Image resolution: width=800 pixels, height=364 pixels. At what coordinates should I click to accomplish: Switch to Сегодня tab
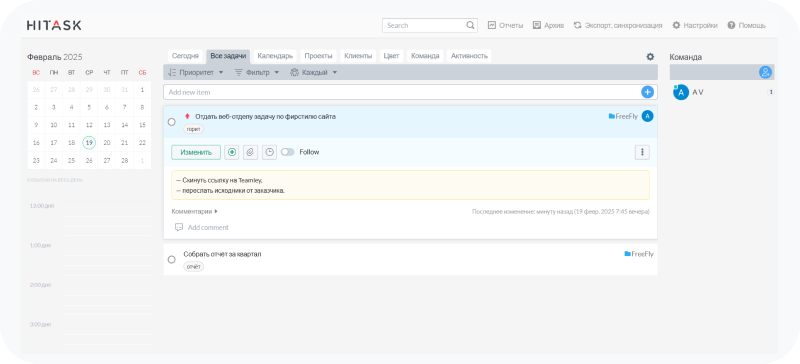click(185, 56)
